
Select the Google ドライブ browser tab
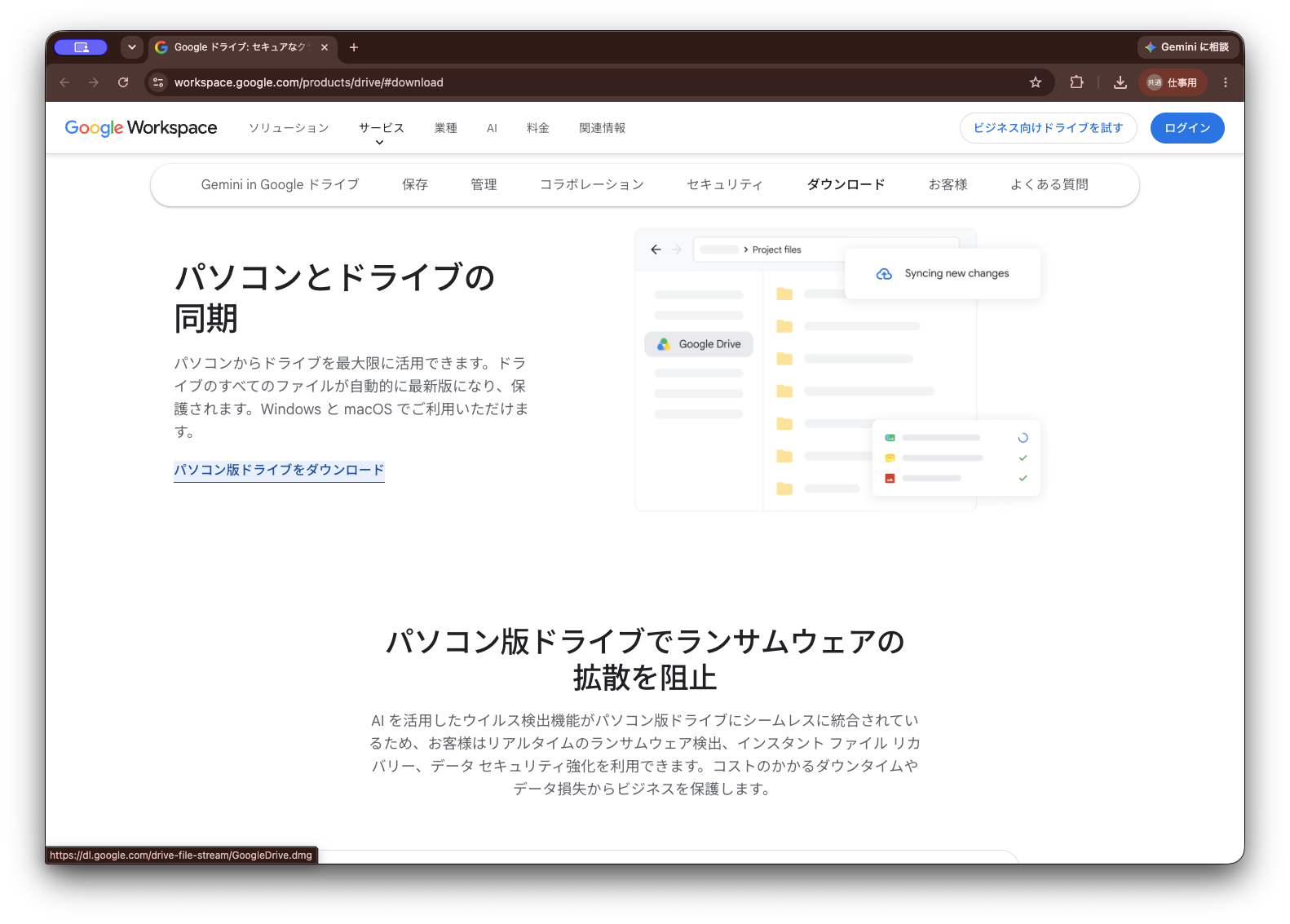(x=241, y=47)
